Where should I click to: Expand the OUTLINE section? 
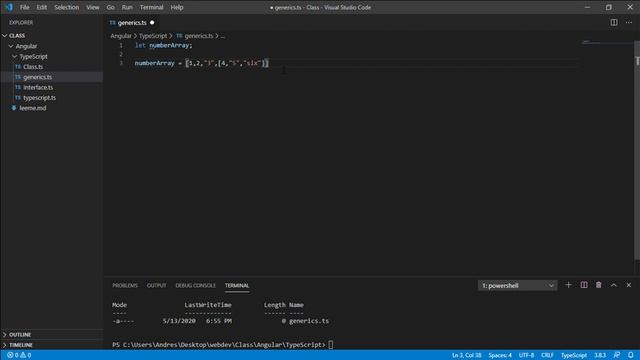point(5,334)
